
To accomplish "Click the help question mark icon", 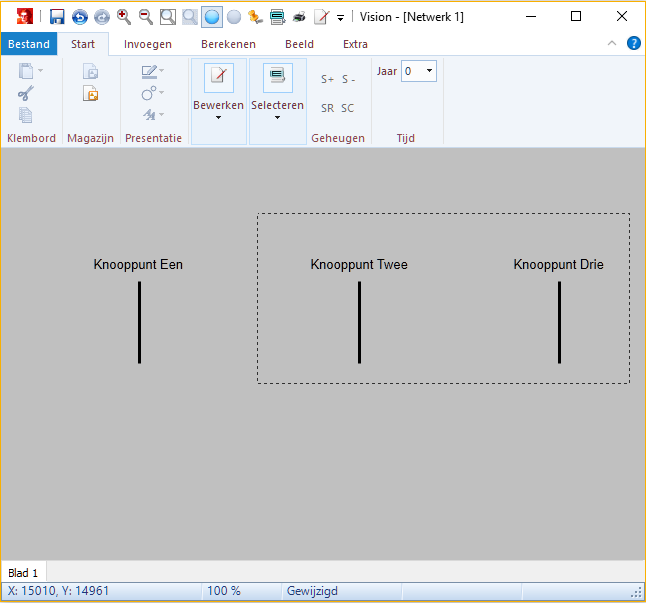I will tap(633, 43).
